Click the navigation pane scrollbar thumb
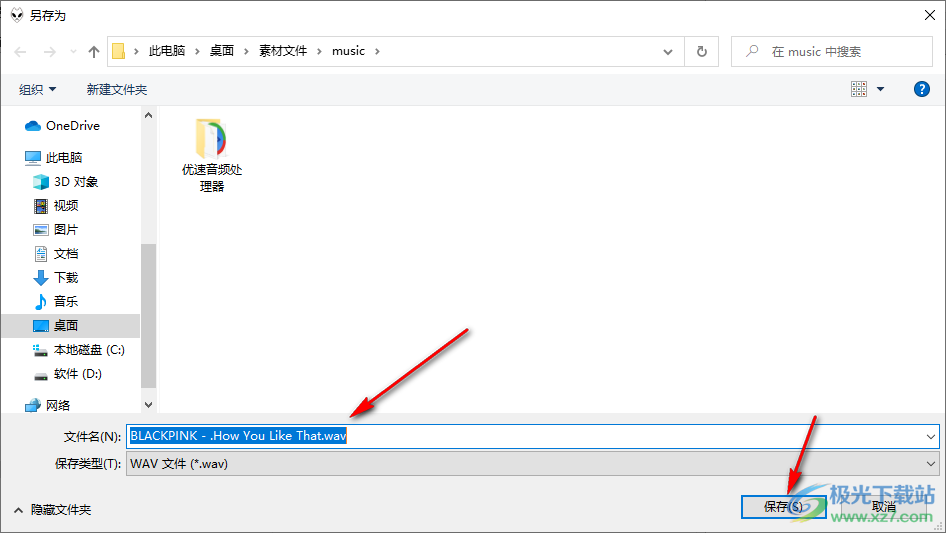This screenshot has width=946, height=533. 148,316
